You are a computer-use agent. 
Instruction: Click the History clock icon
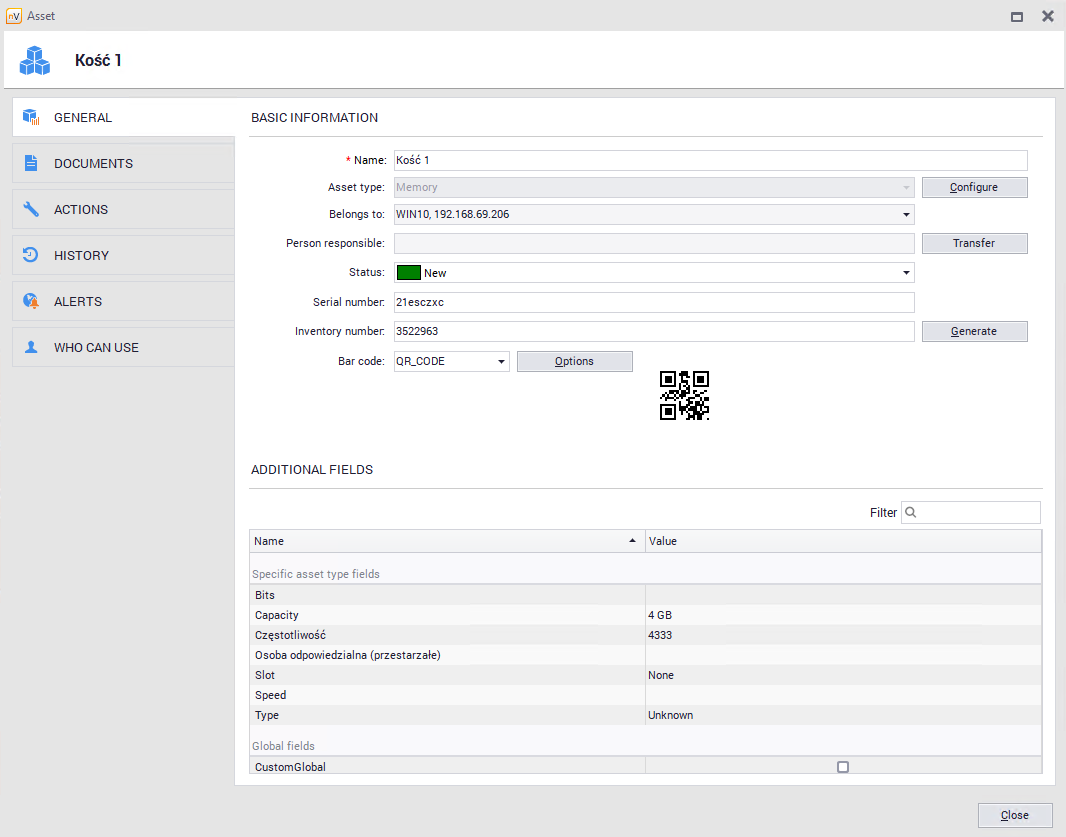31,255
